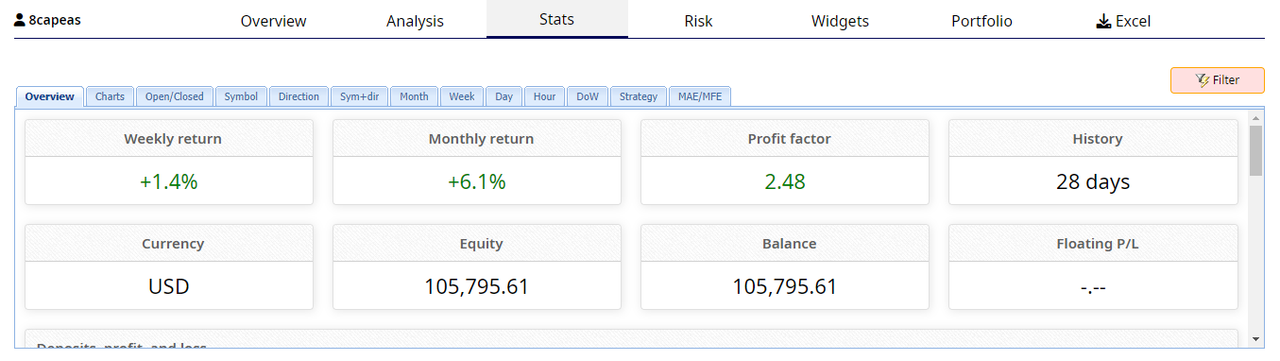The width and height of the screenshot is (1280, 361).
Task: Open the Open/Closed sub-tab
Action: click(x=174, y=97)
